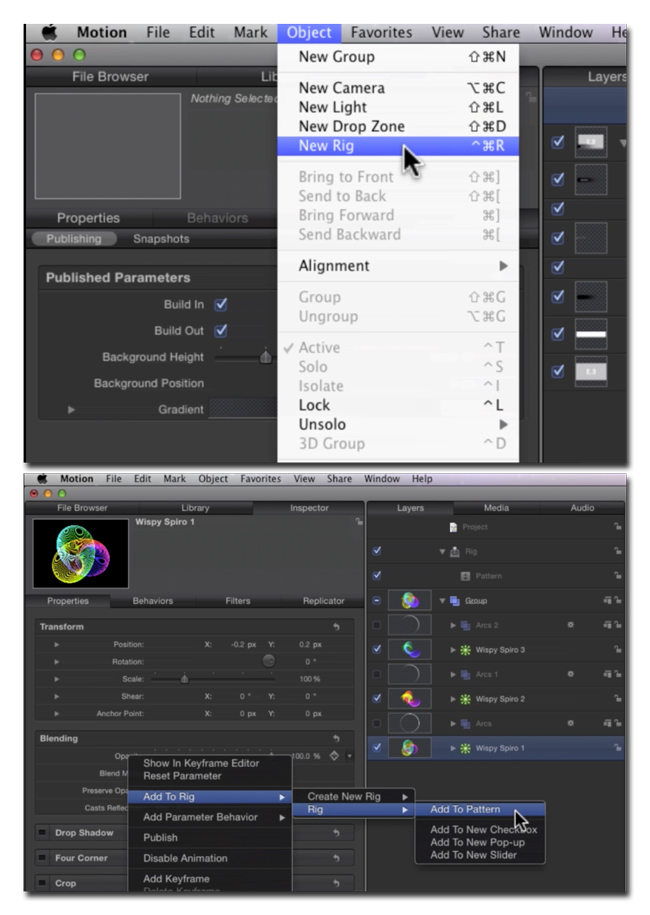
Task: Enable Drop Shadow section checkbox
Action: click(42, 832)
